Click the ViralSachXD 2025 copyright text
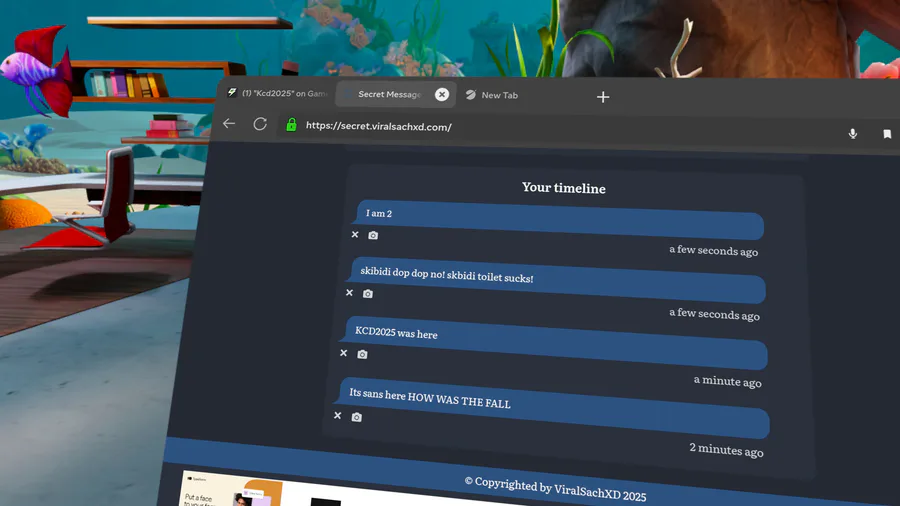The width and height of the screenshot is (900, 506). [555, 489]
